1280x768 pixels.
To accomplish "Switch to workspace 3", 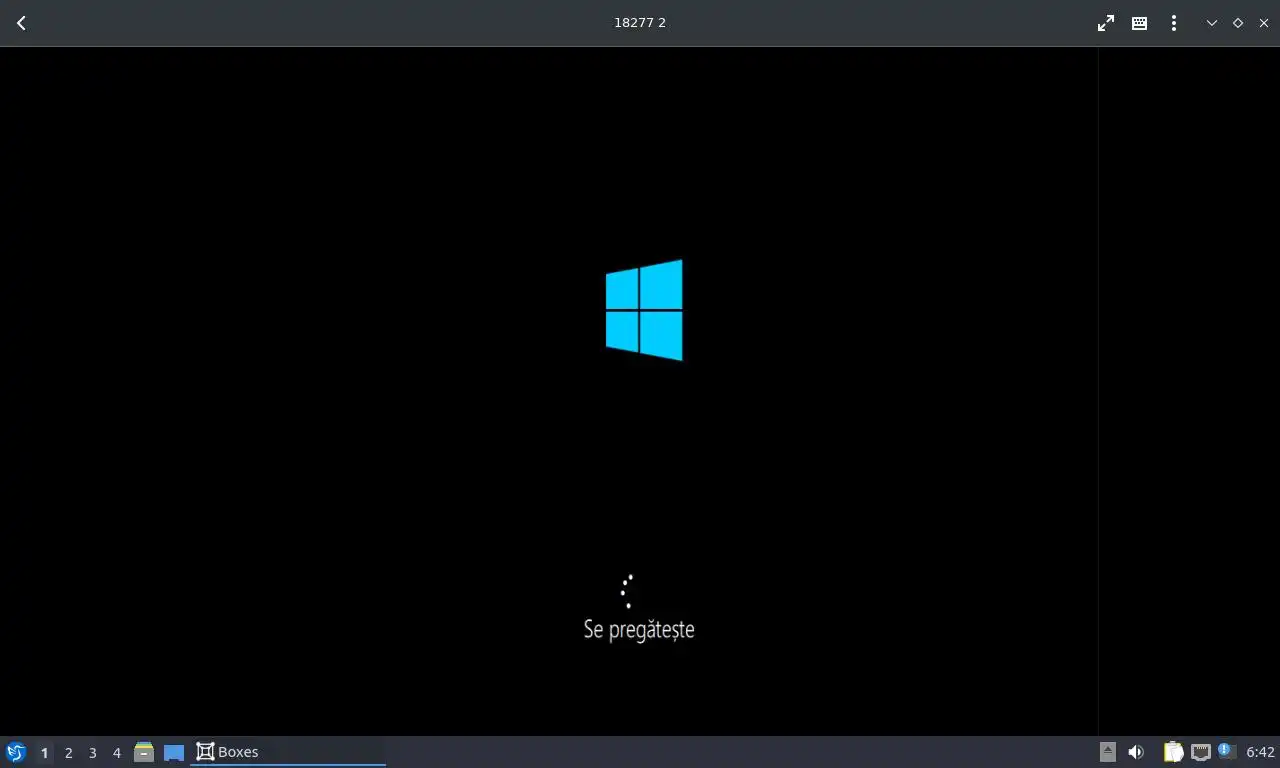I will [x=92, y=753].
